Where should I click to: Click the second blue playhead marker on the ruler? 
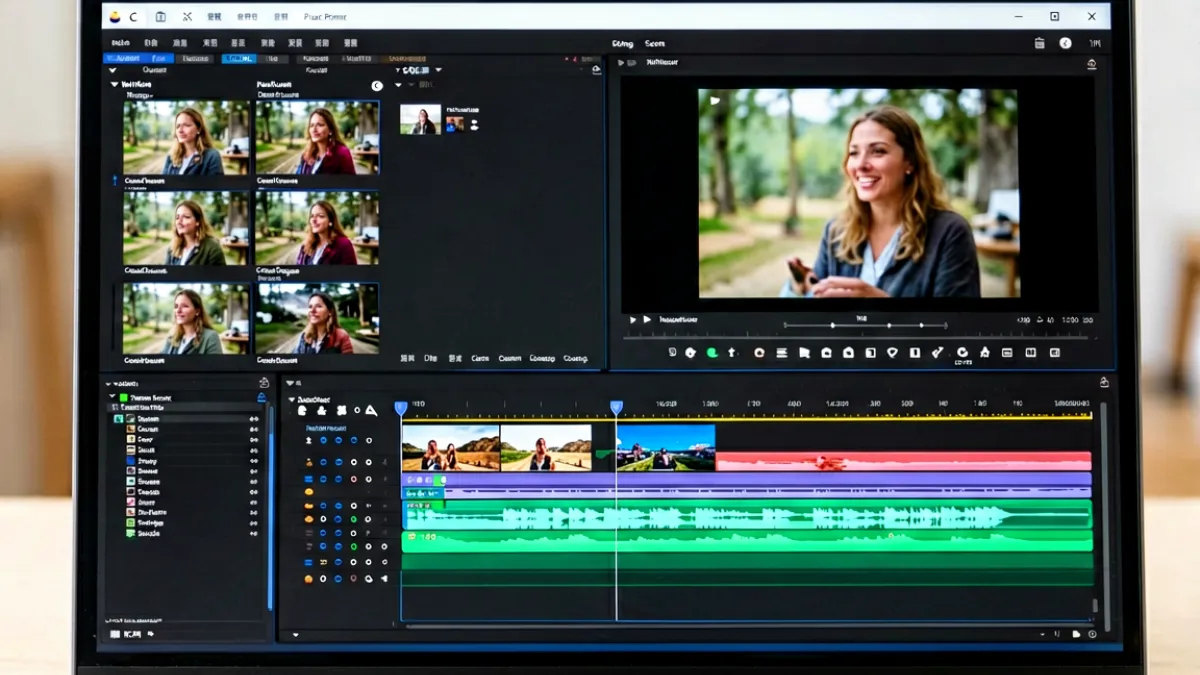click(616, 408)
